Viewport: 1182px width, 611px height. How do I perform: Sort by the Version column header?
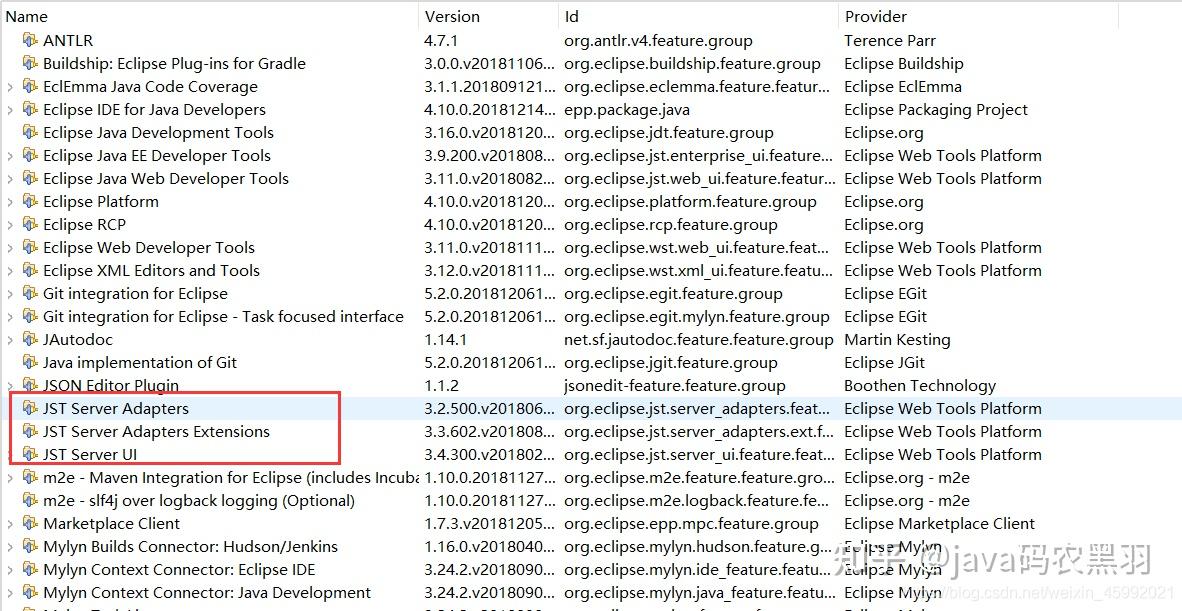pyautogui.click(x=488, y=16)
